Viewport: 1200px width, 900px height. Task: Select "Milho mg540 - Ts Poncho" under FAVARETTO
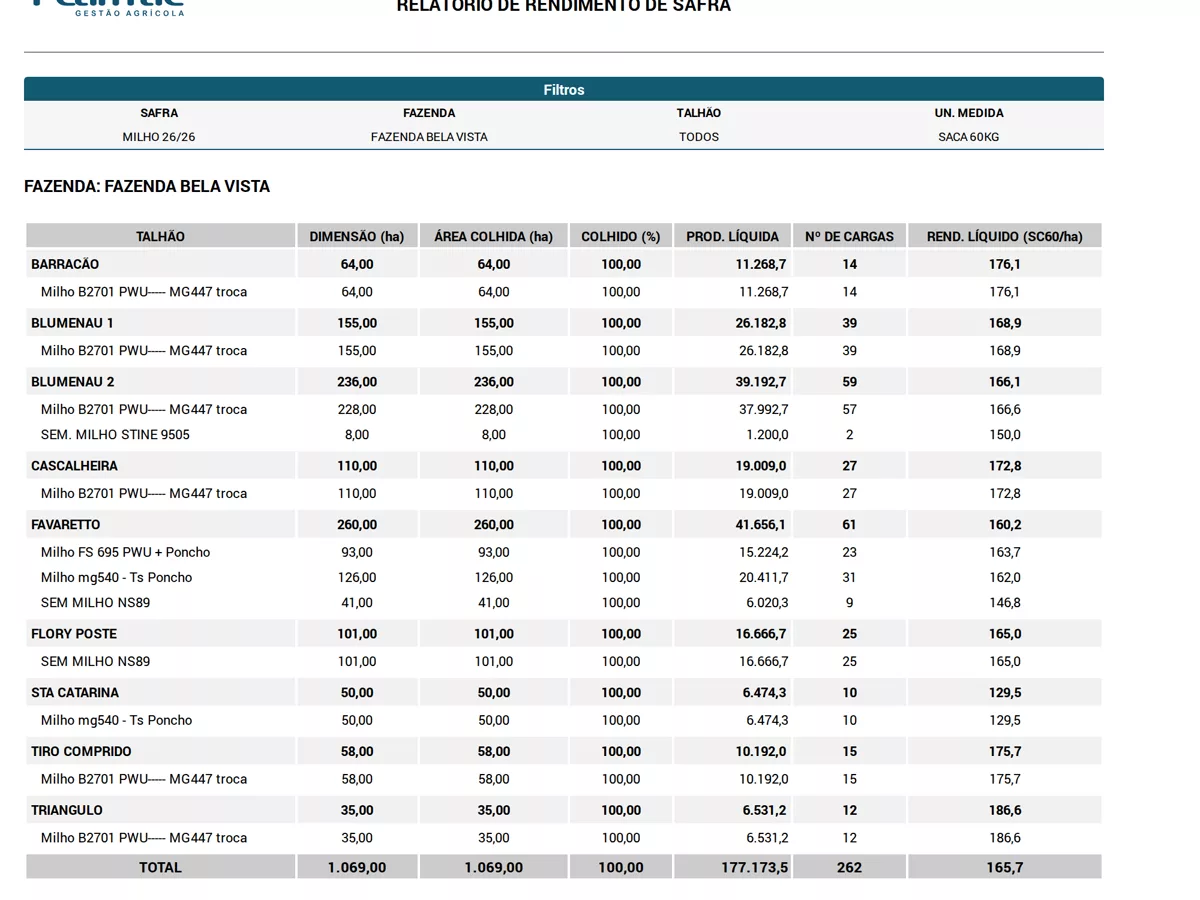tap(116, 577)
